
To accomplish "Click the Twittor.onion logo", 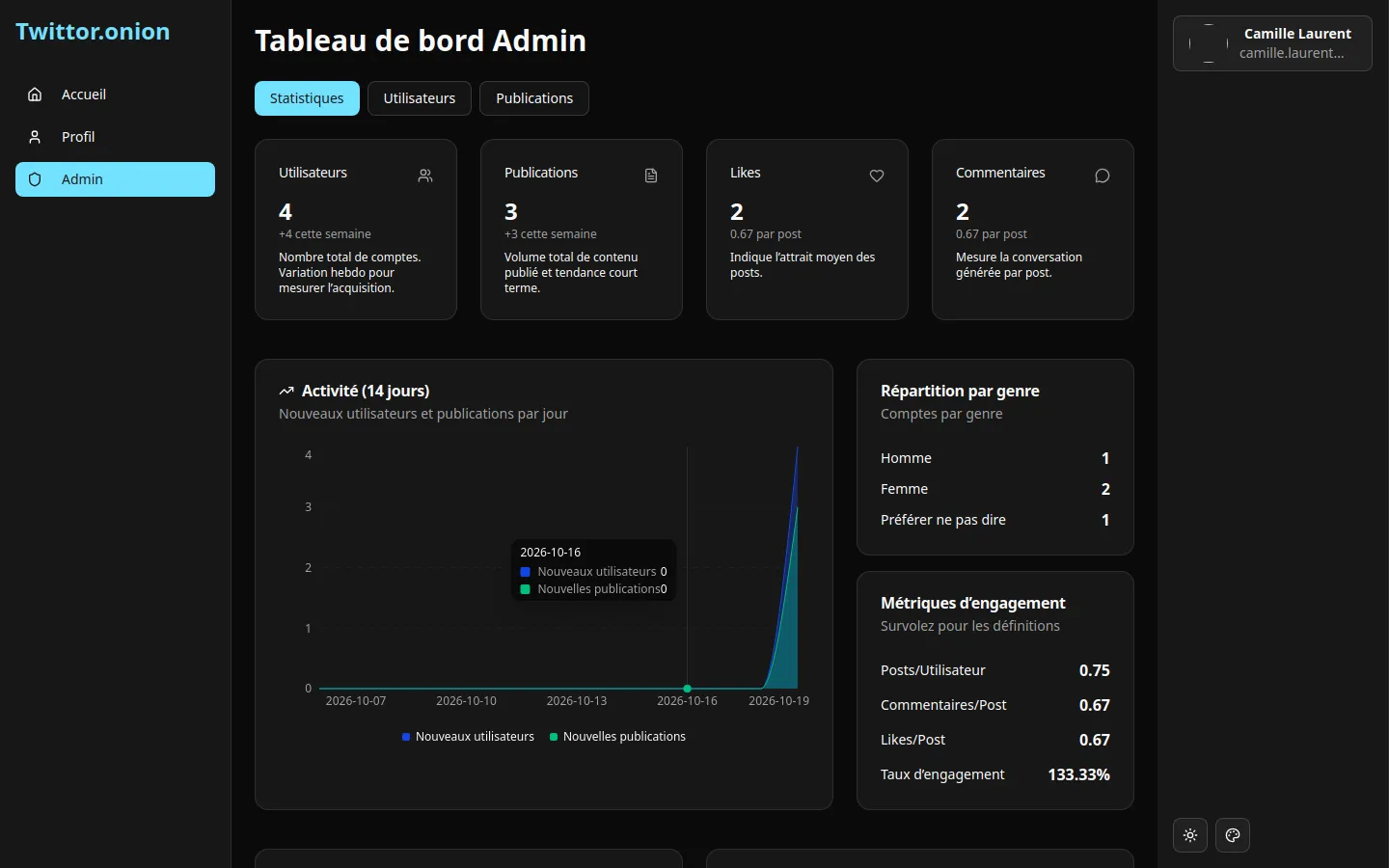I will click(93, 32).
